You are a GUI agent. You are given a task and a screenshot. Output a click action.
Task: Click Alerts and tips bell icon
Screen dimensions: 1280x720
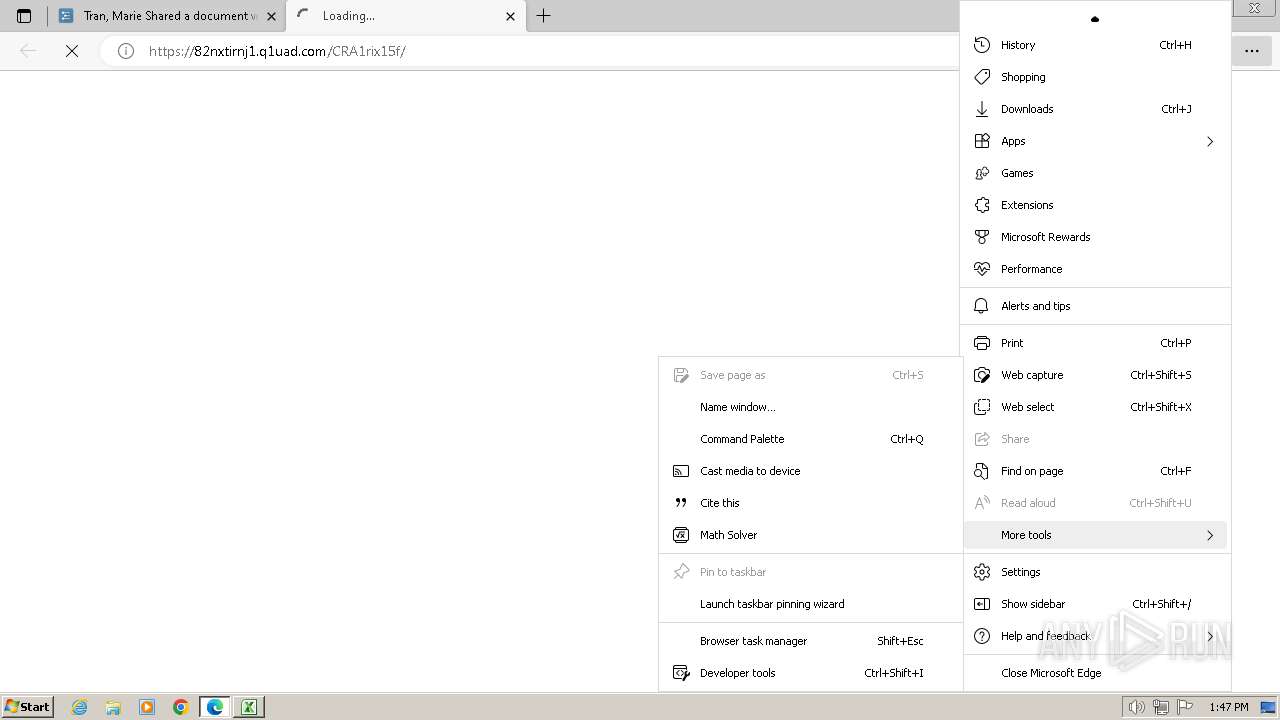tap(982, 306)
